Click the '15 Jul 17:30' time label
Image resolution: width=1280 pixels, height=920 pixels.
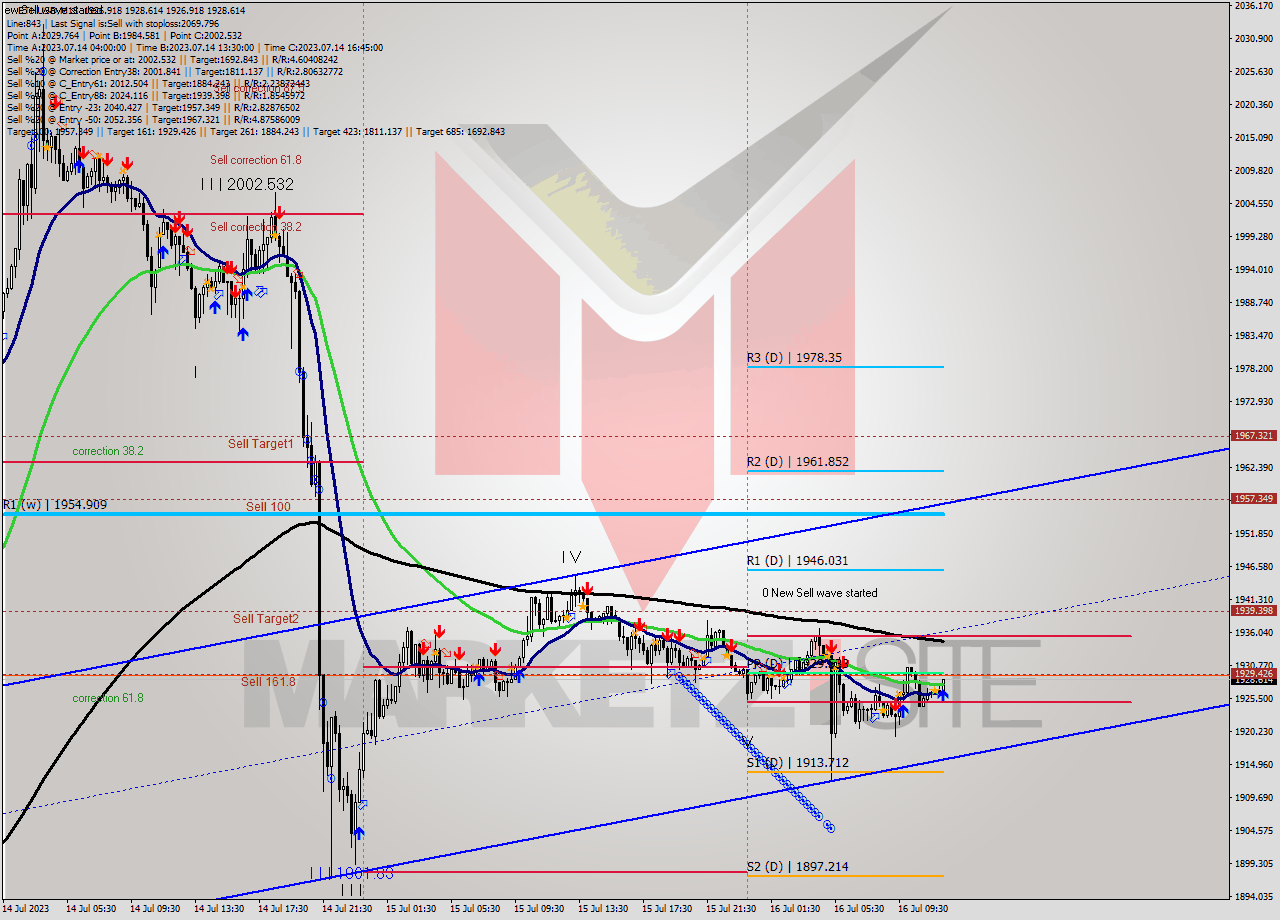(667, 909)
